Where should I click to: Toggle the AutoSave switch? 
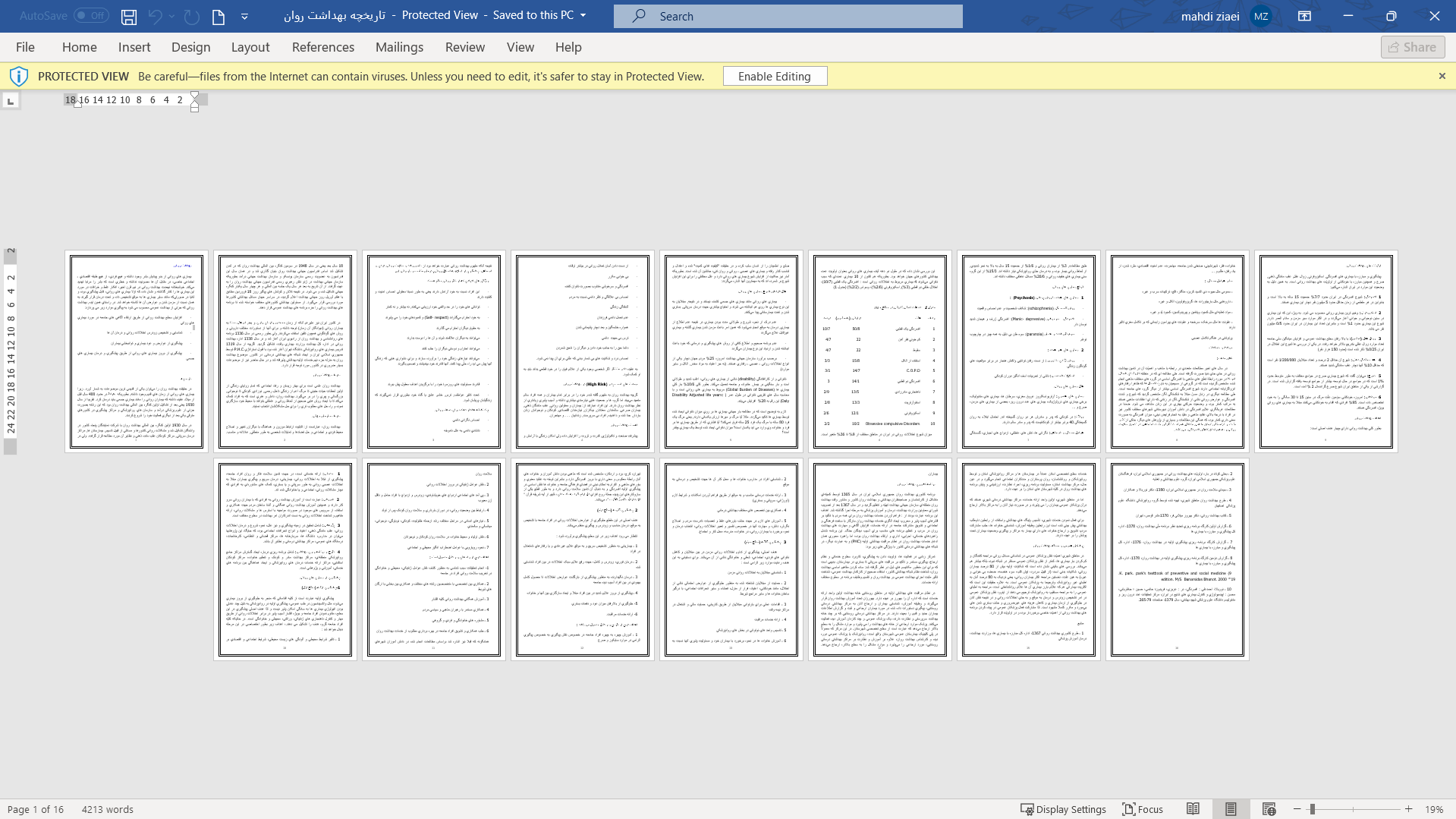click(91, 15)
